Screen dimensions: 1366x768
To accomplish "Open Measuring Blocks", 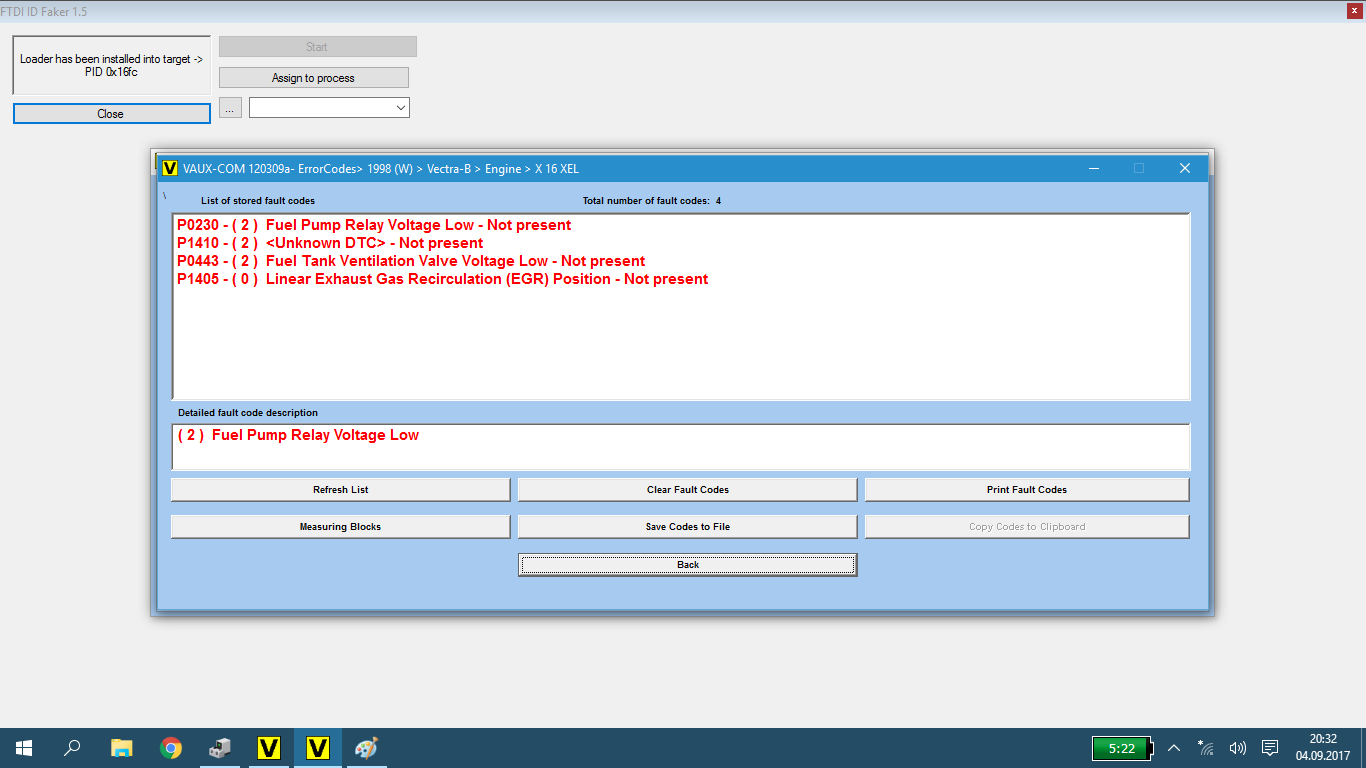I will click(340, 527).
